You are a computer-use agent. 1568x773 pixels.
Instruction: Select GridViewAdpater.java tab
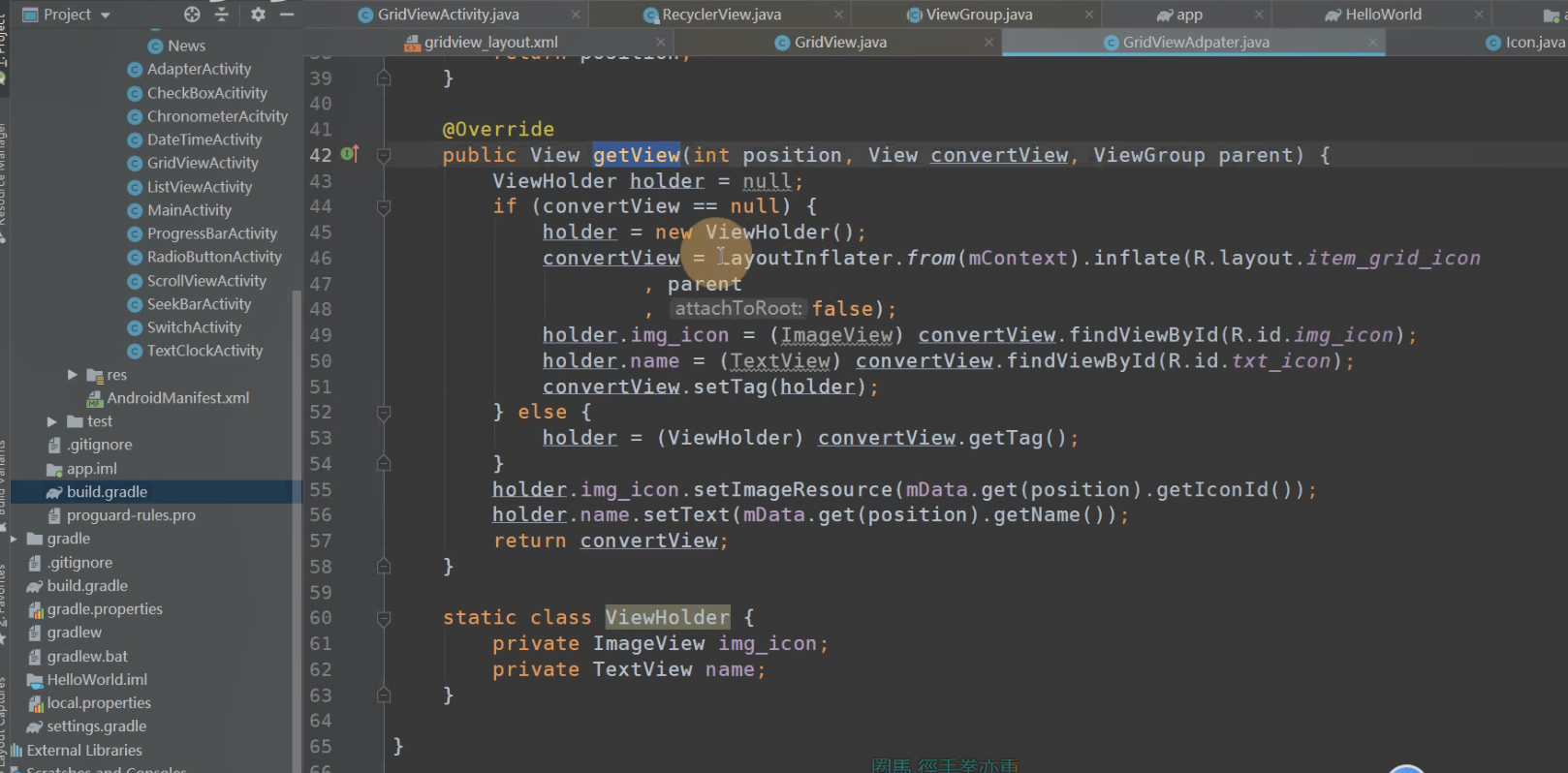click(1186, 43)
